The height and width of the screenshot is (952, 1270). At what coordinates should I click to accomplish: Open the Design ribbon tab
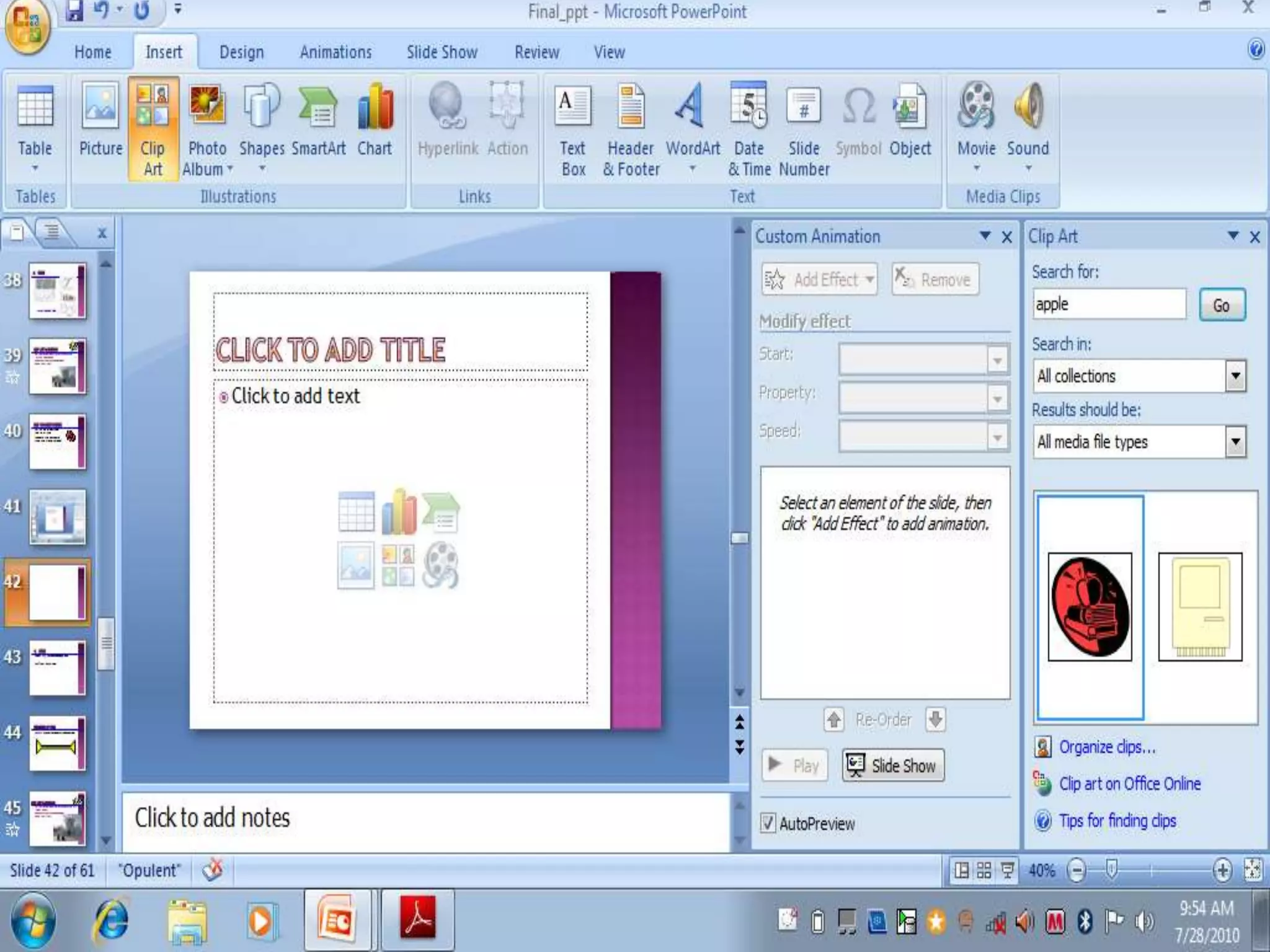[241, 52]
